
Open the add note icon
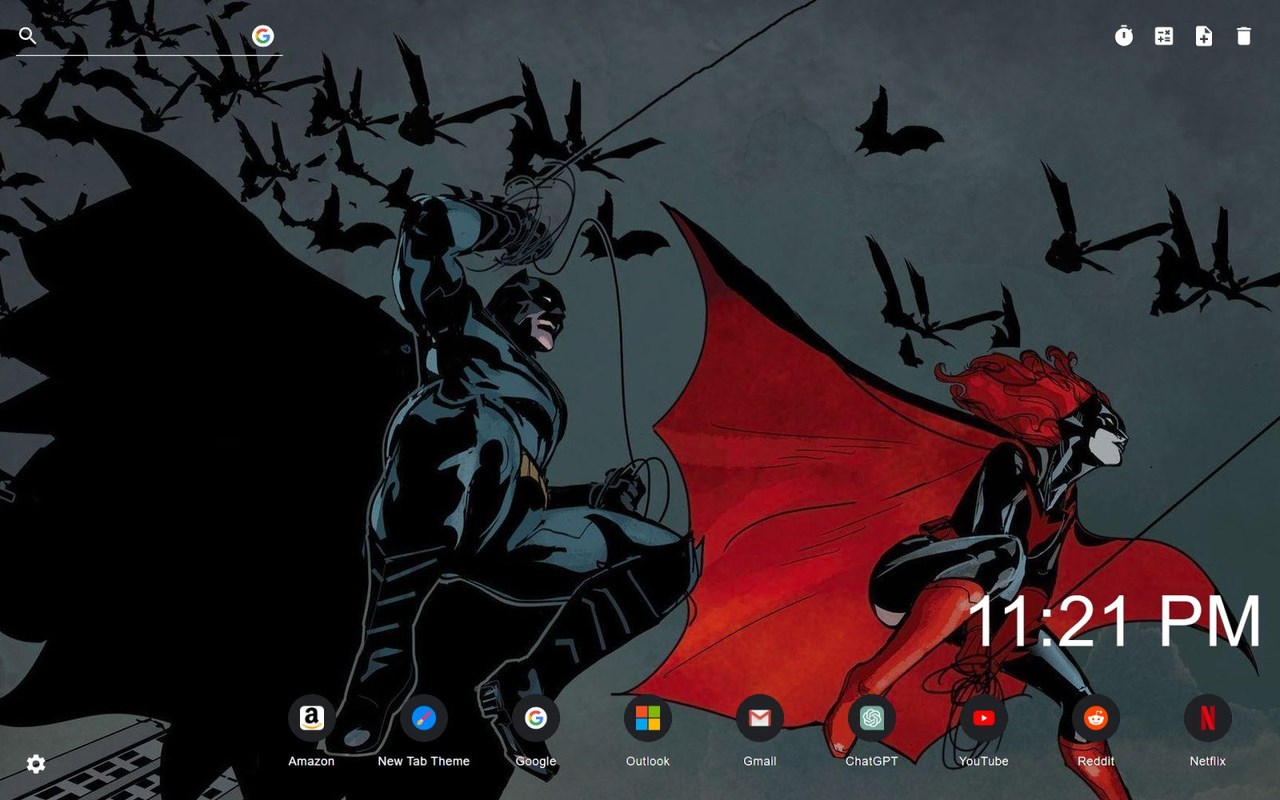pos(1204,36)
